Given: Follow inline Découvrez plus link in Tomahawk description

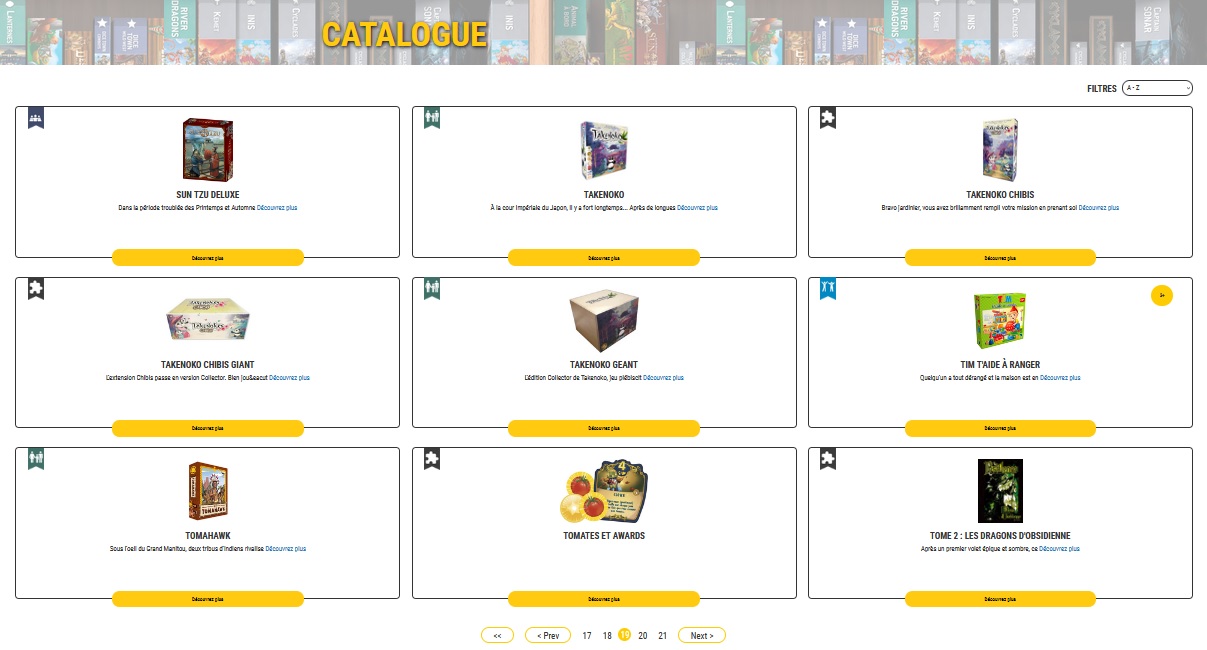Looking at the screenshot, I should 286,549.
